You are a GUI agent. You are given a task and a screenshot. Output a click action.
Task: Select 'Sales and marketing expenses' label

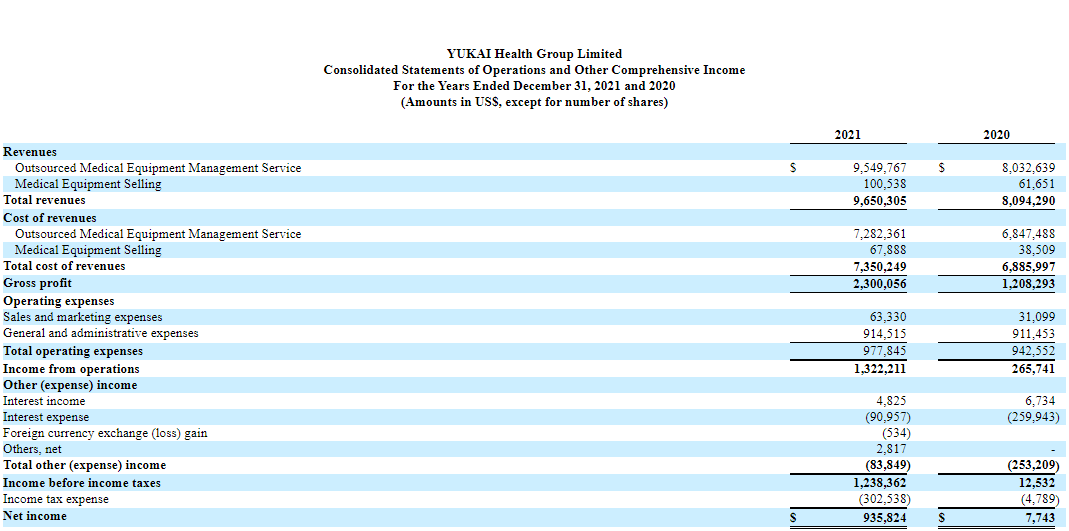coord(82,317)
